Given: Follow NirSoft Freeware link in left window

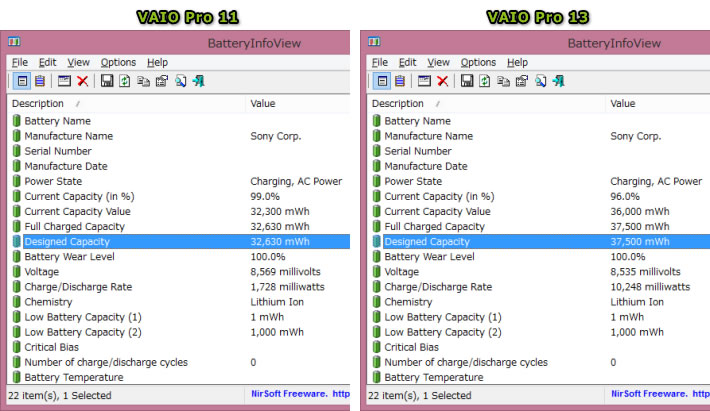Looking at the screenshot, I should click(300, 394).
